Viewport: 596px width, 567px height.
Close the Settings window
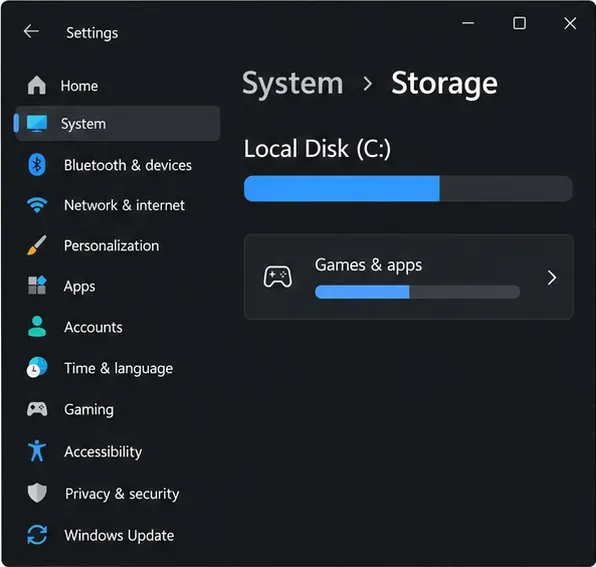click(x=570, y=23)
